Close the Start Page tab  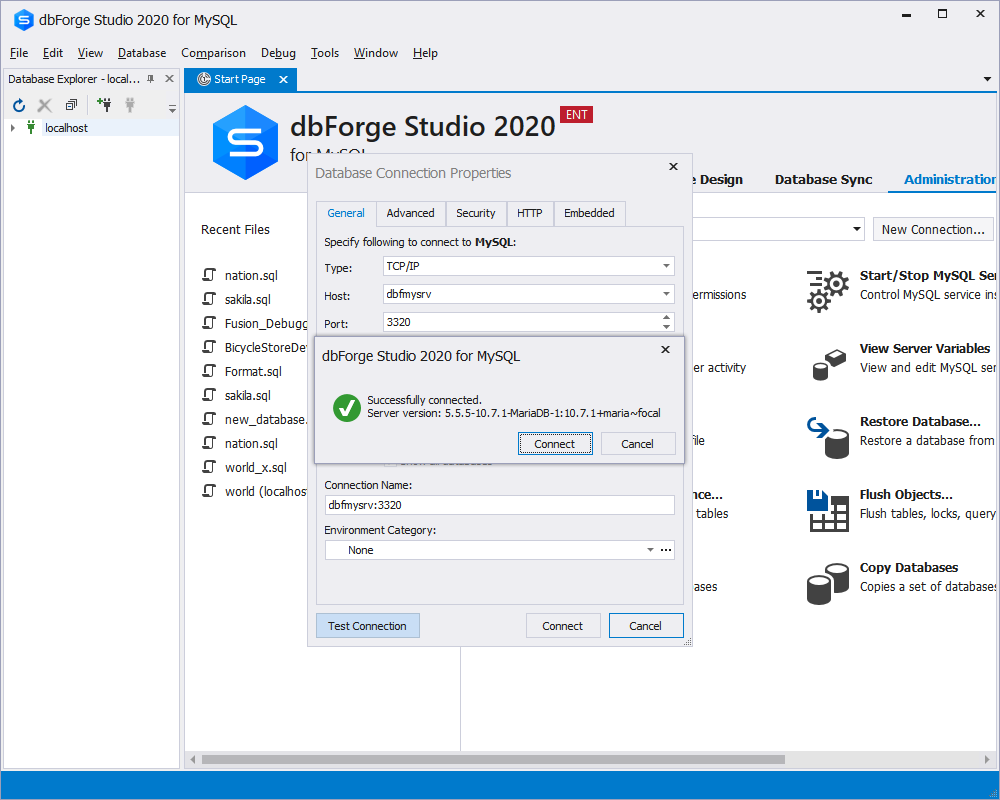click(x=283, y=79)
